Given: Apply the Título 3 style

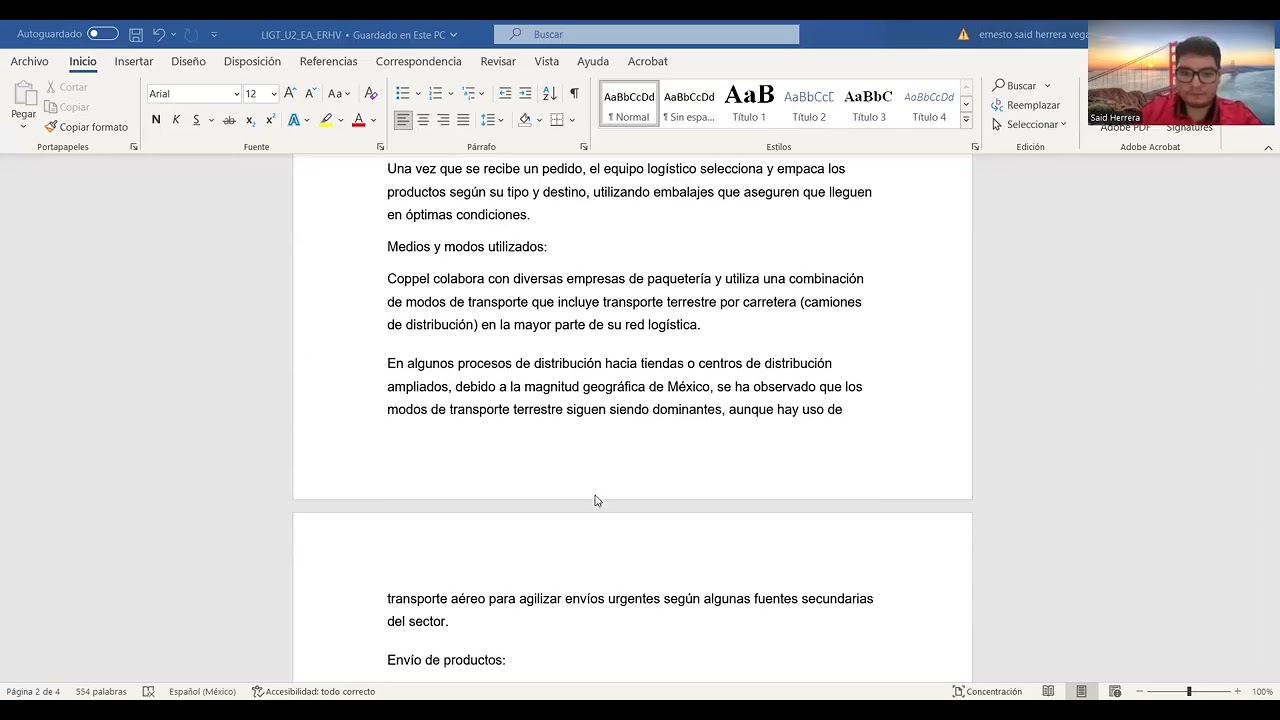Looking at the screenshot, I should click(x=869, y=104).
